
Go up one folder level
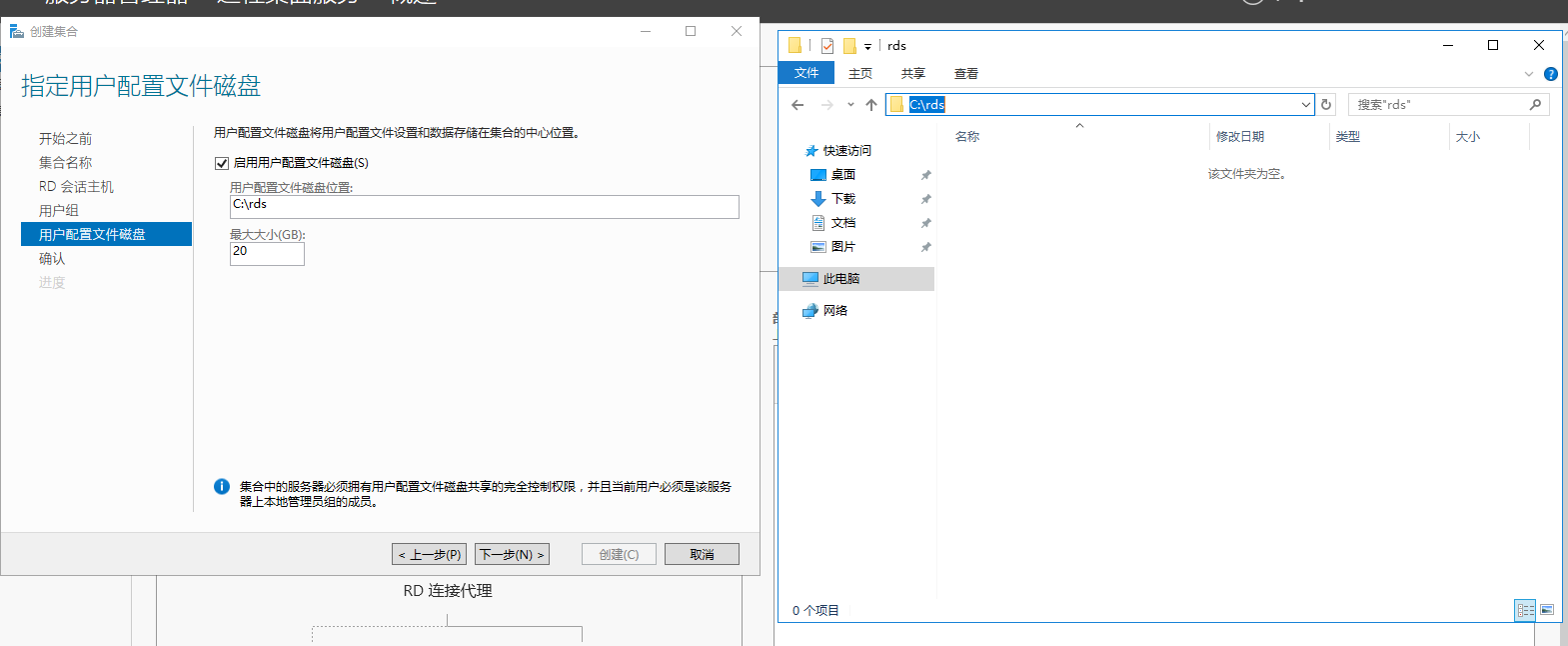[871, 105]
